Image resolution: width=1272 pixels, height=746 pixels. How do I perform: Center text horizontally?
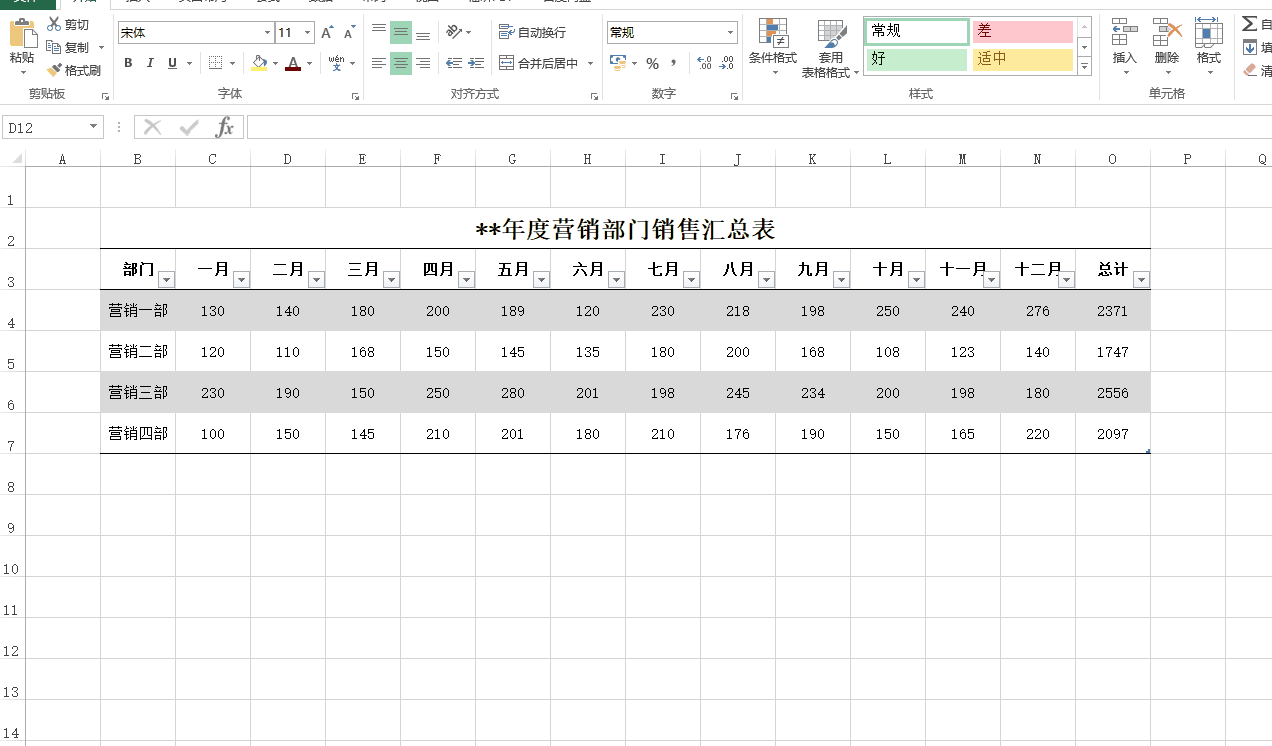coord(401,63)
